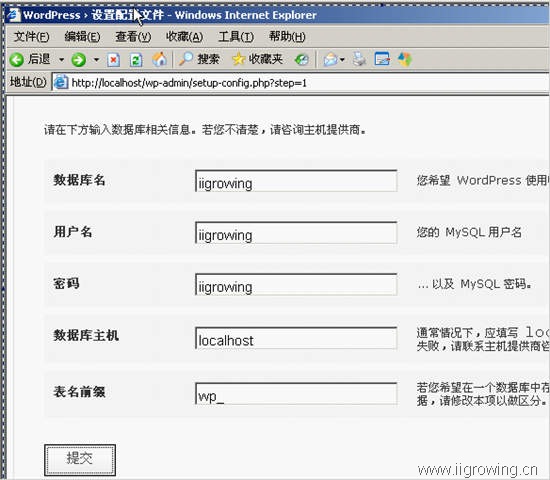This screenshot has width=550, height=480.
Task: Open the 帮助(H) menu
Action: pyautogui.click(x=287, y=36)
